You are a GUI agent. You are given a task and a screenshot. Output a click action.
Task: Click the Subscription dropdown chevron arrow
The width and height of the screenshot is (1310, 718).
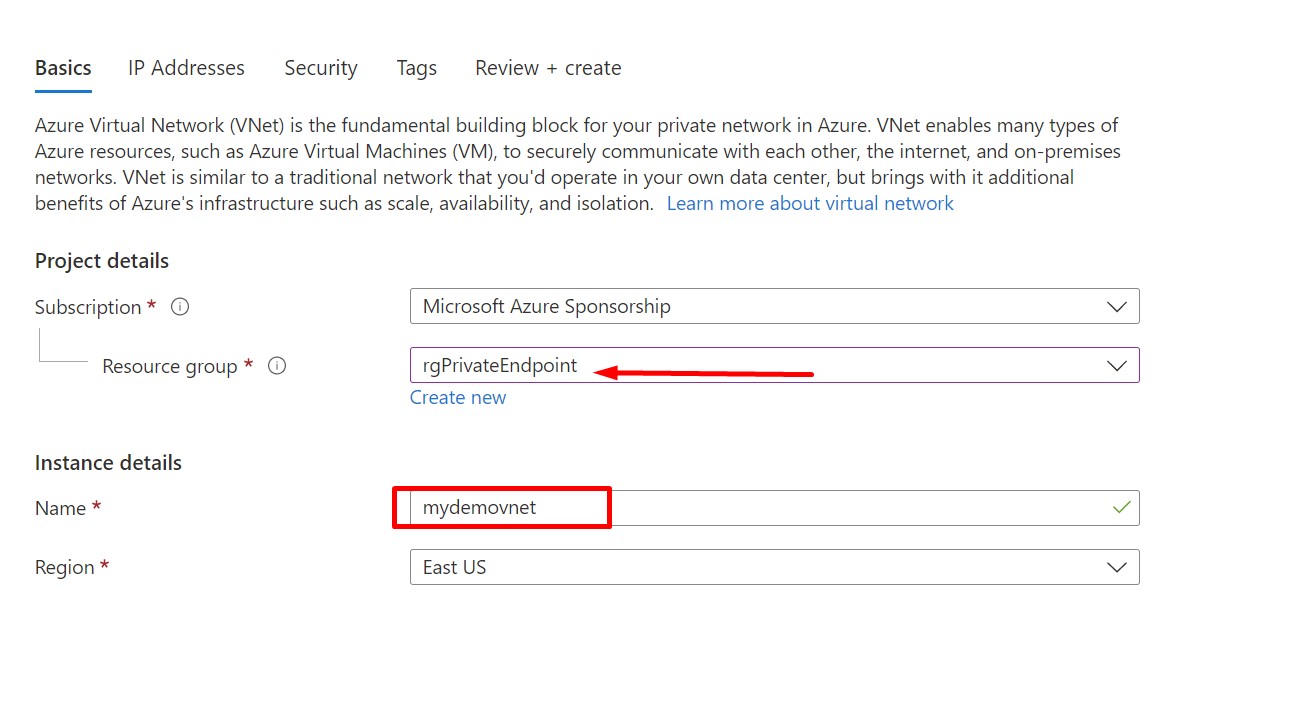click(1117, 307)
